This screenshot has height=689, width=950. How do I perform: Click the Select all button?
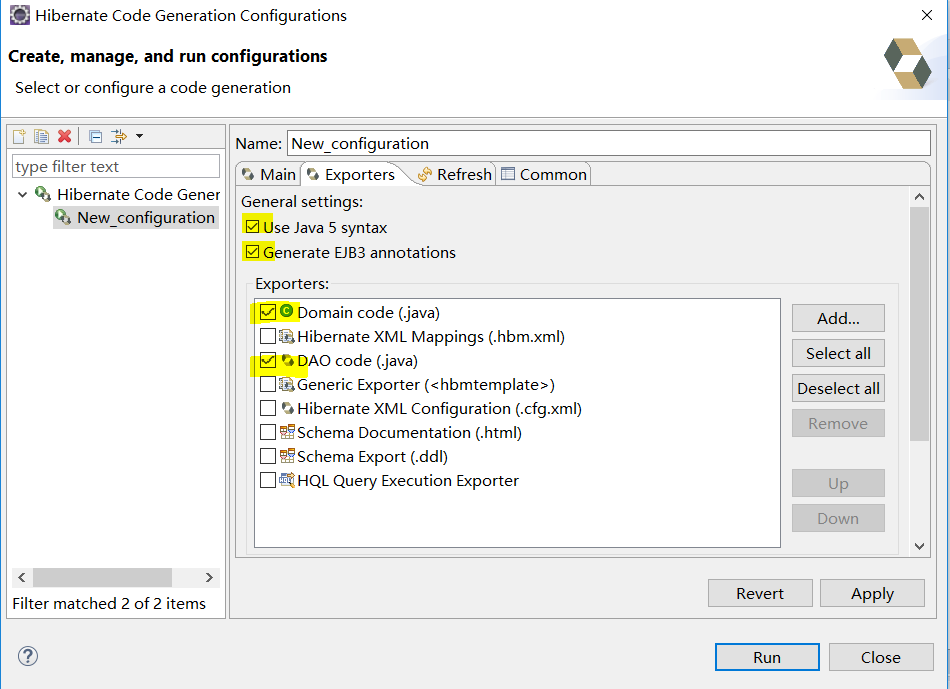pos(838,353)
